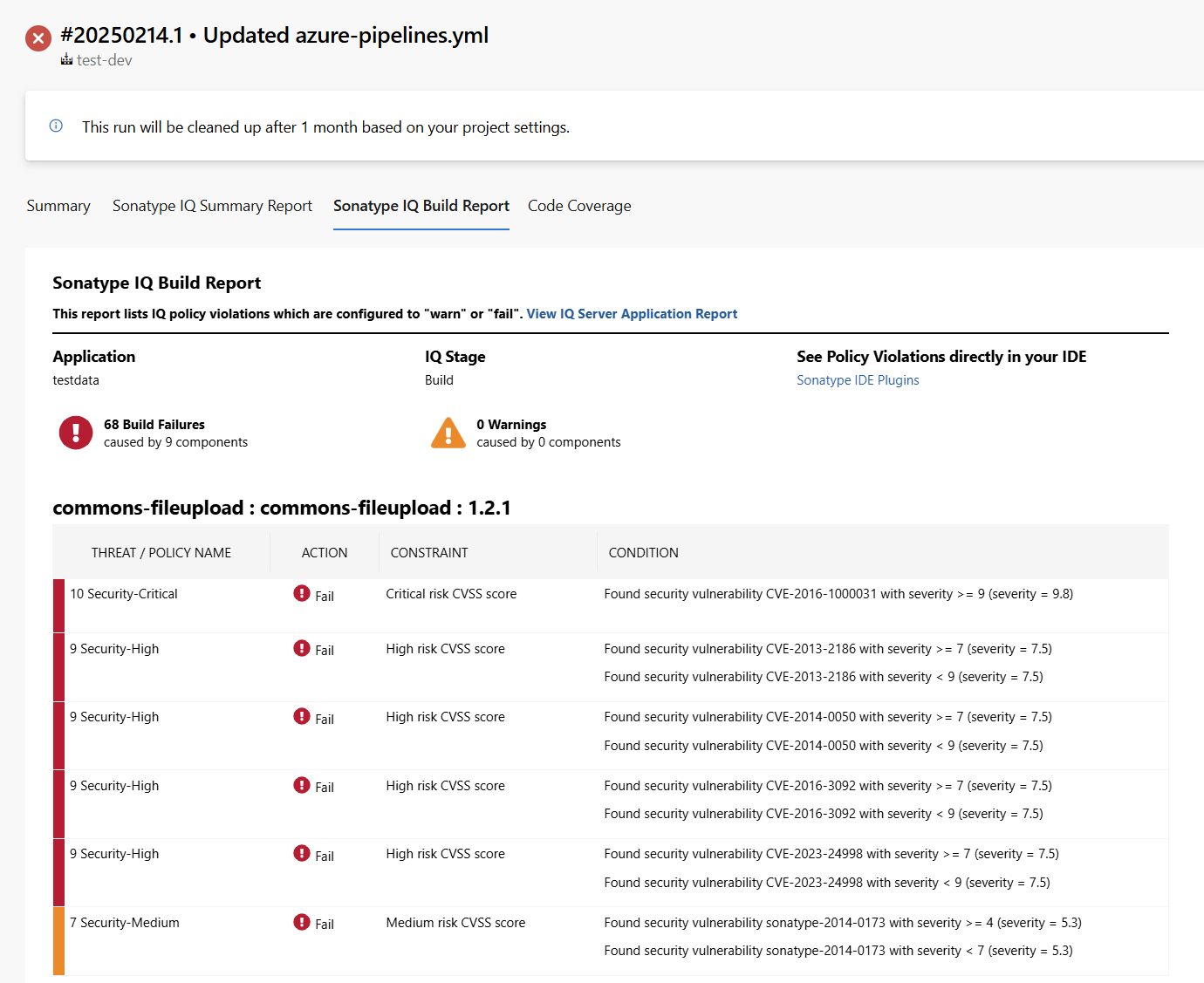Screen dimensions: 1204x983
Task: Click the CONDITION column header
Action: (643, 553)
